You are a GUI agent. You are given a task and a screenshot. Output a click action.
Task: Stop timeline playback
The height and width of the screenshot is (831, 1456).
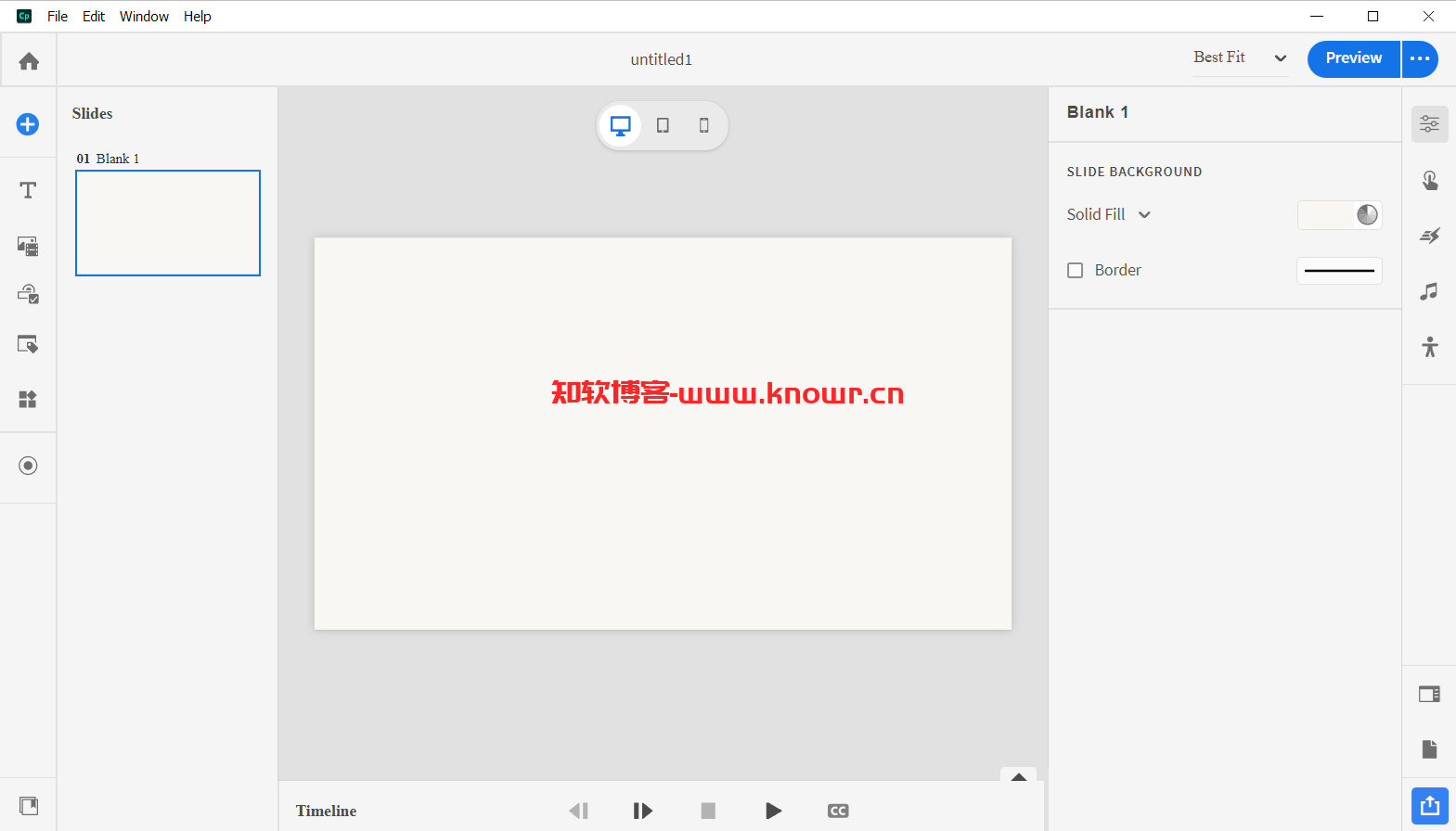(x=708, y=811)
